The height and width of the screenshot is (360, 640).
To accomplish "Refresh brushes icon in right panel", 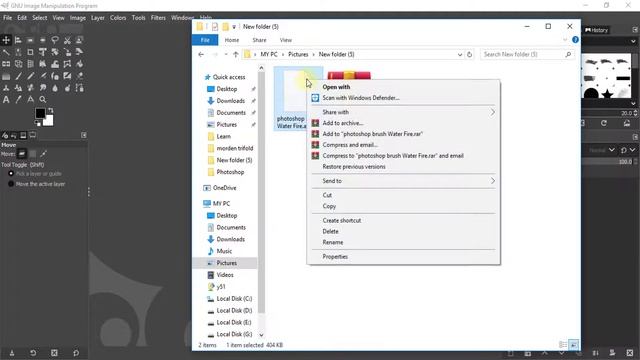I will coord(604,123).
